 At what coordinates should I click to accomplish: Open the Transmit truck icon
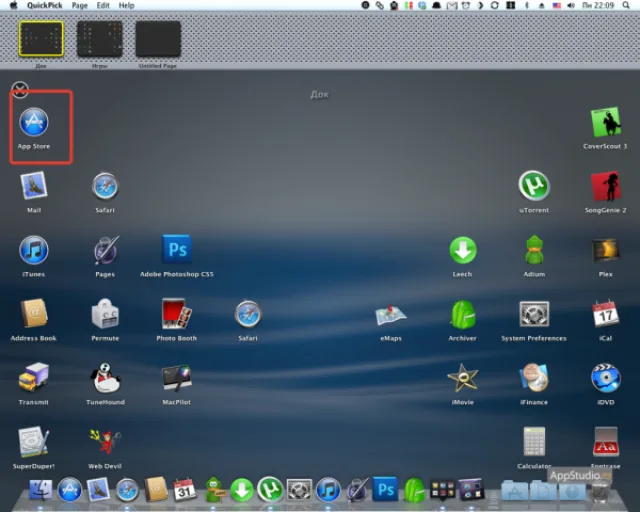[x=34, y=378]
